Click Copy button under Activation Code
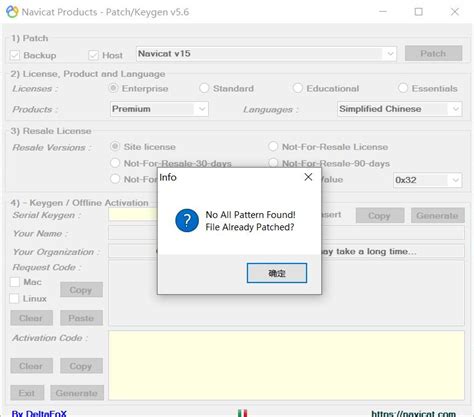The width and height of the screenshot is (474, 417). coord(81,366)
